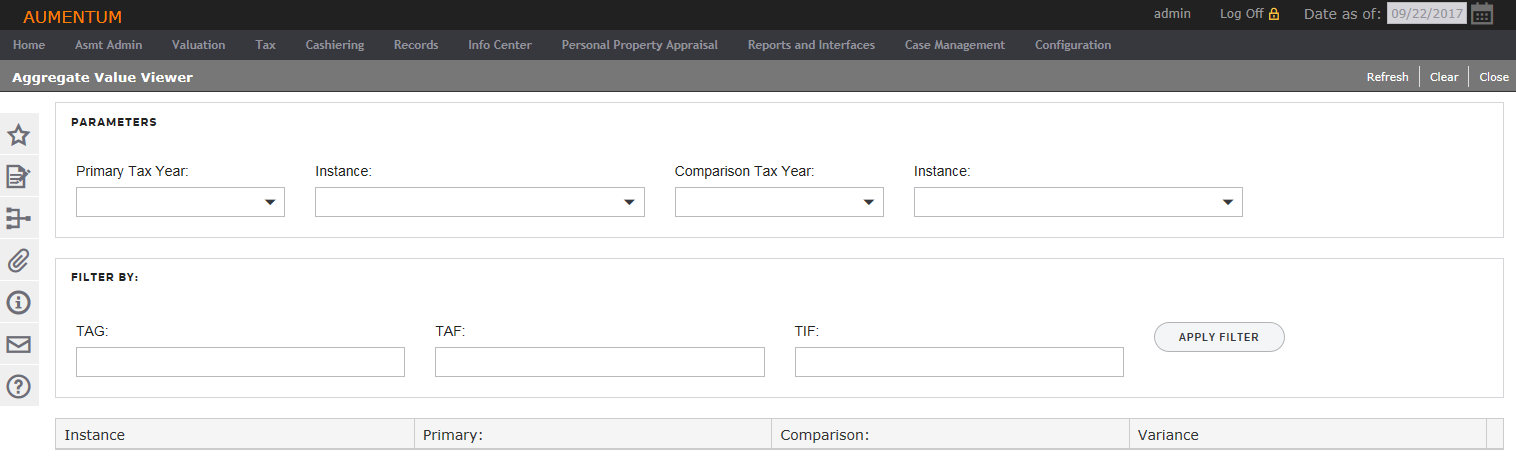Click the hierarchy tree icon in sidebar
This screenshot has width=1516, height=465.
click(19, 219)
